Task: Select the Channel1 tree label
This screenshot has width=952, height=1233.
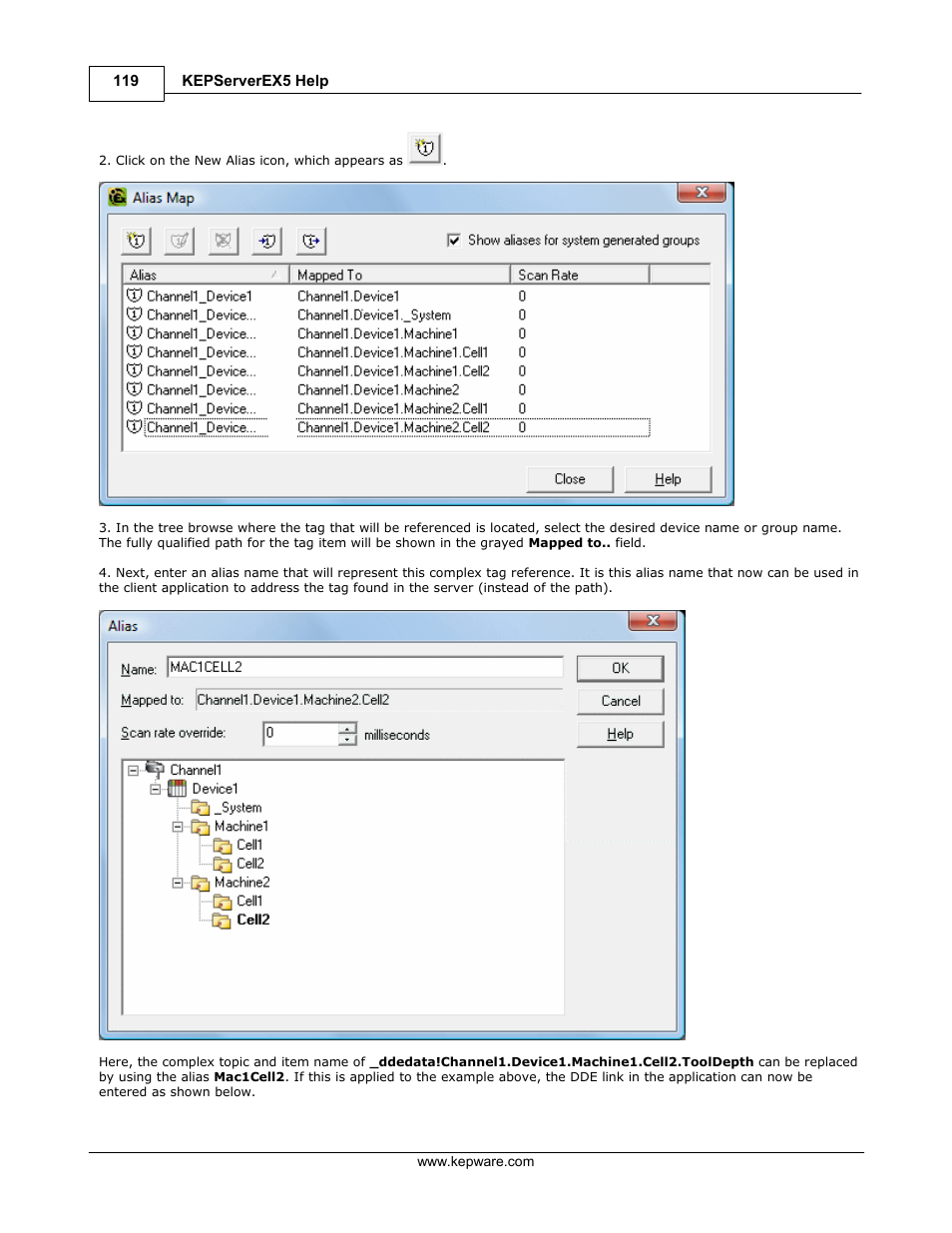Action: pyautogui.click(x=196, y=770)
